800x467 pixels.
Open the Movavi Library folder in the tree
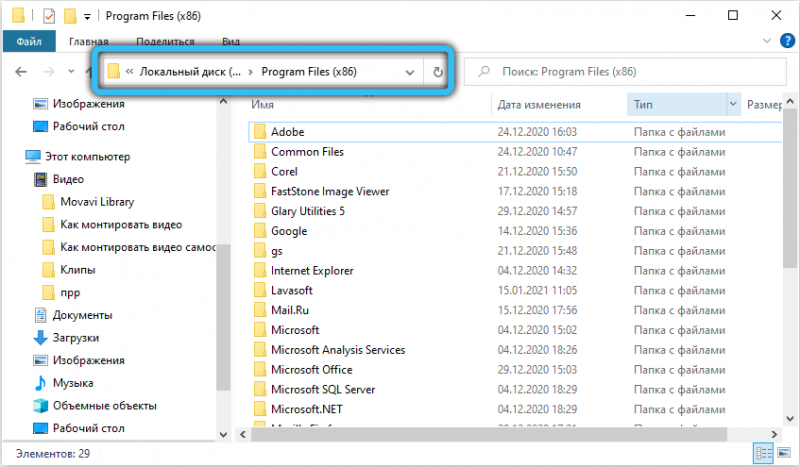point(89,202)
